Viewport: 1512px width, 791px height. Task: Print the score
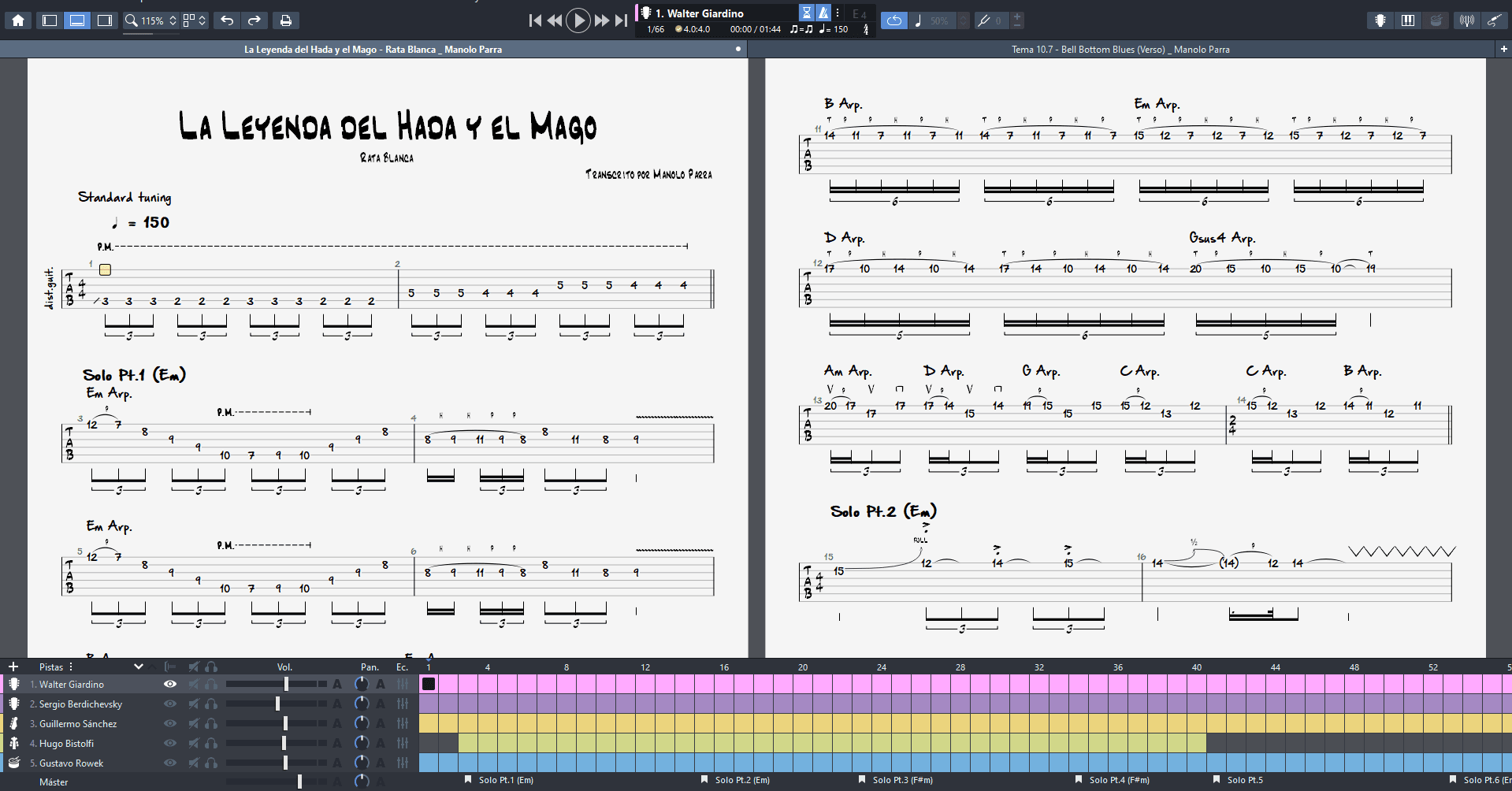(x=286, y=20)
